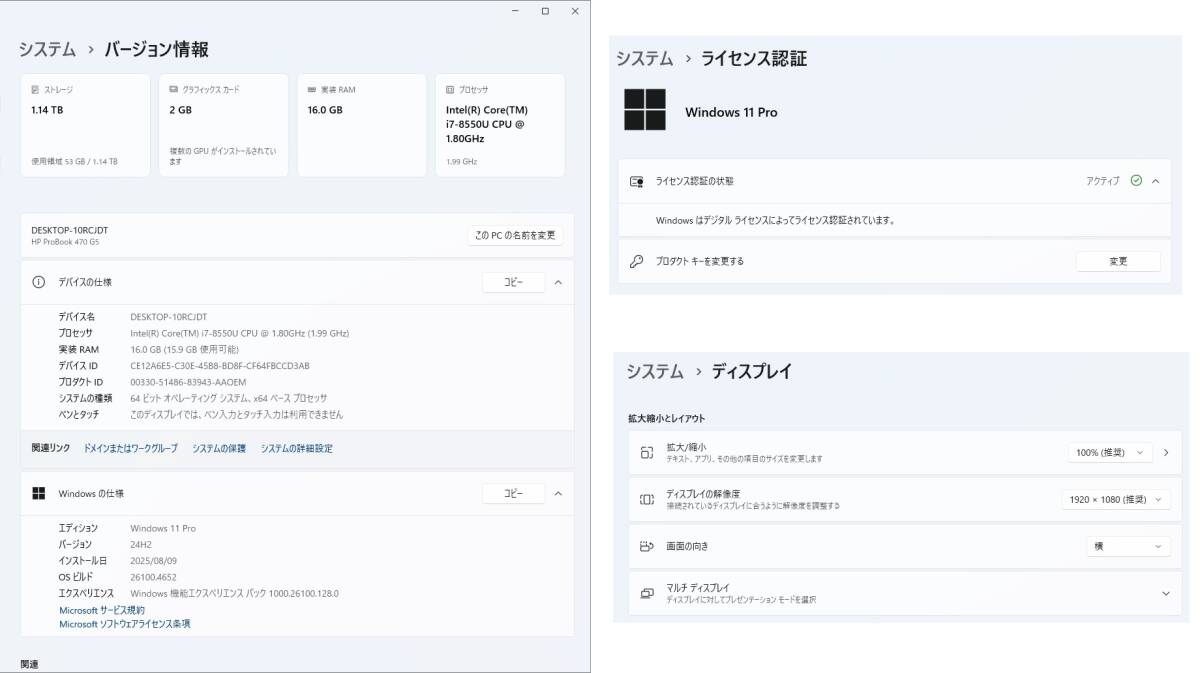The height and width of the screenshot is (673, 1200).
Task: Click the green active checkmark icon
Action: pyautogui.click(x=1136, y=181)
